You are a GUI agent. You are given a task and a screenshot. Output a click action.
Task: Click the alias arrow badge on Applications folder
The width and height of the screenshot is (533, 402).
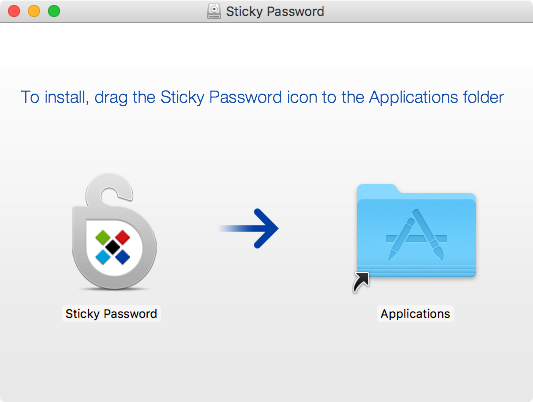(361, 282)
